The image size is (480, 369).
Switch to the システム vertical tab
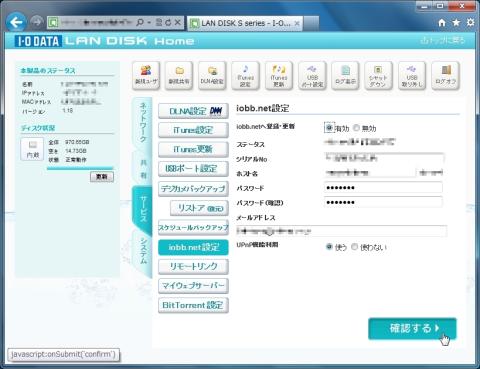[143, 251]
